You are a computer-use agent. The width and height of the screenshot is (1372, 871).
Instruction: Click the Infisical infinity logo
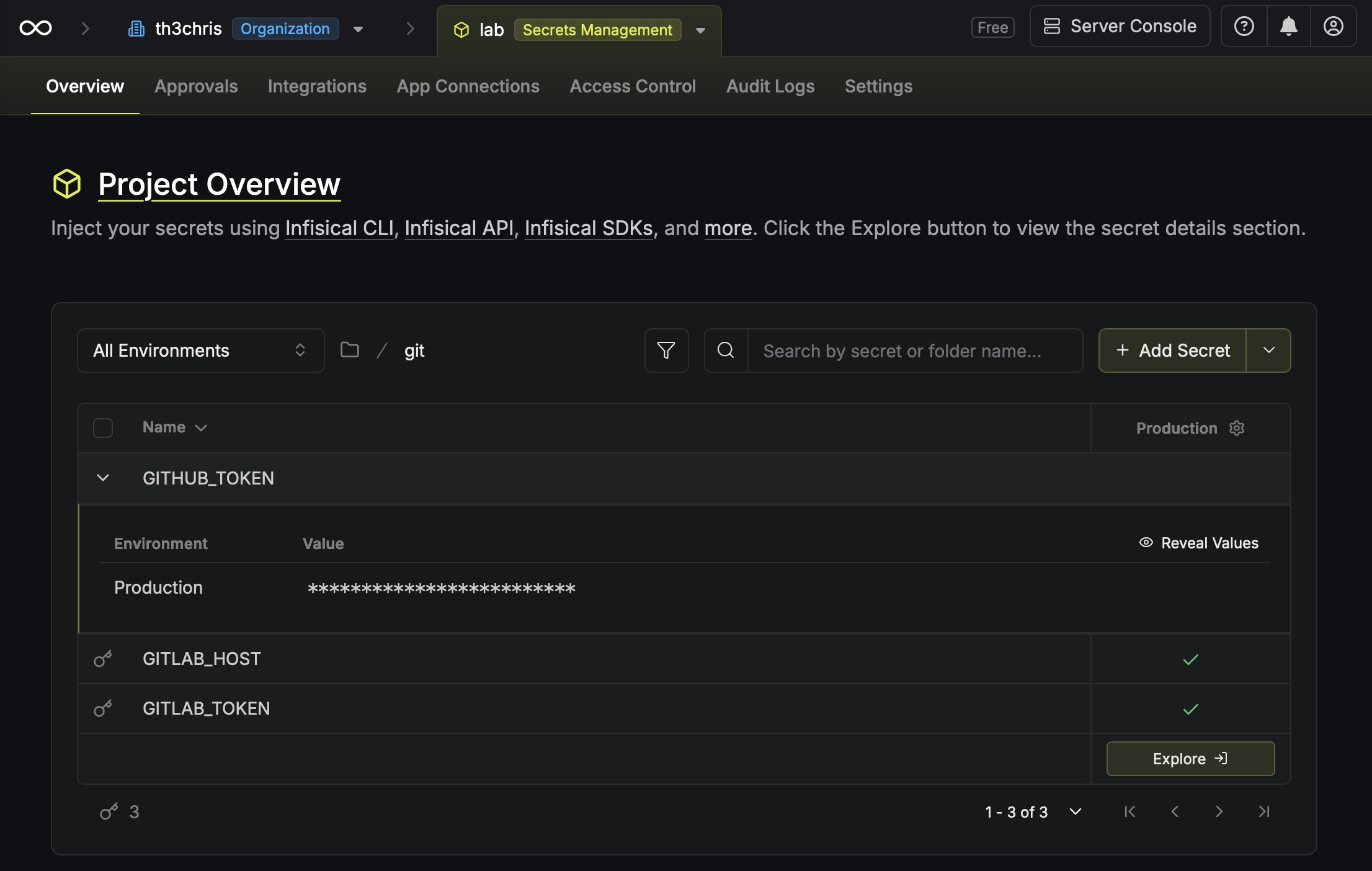[x=35, y=28]
